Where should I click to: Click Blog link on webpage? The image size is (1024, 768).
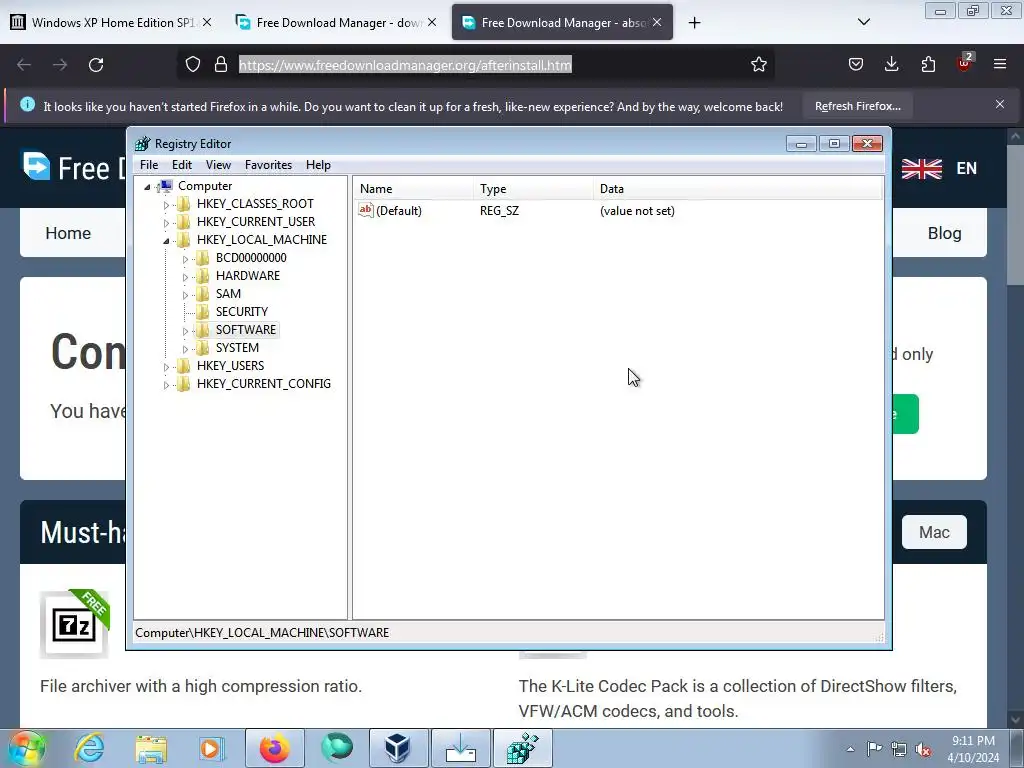(x=944, y=233)
